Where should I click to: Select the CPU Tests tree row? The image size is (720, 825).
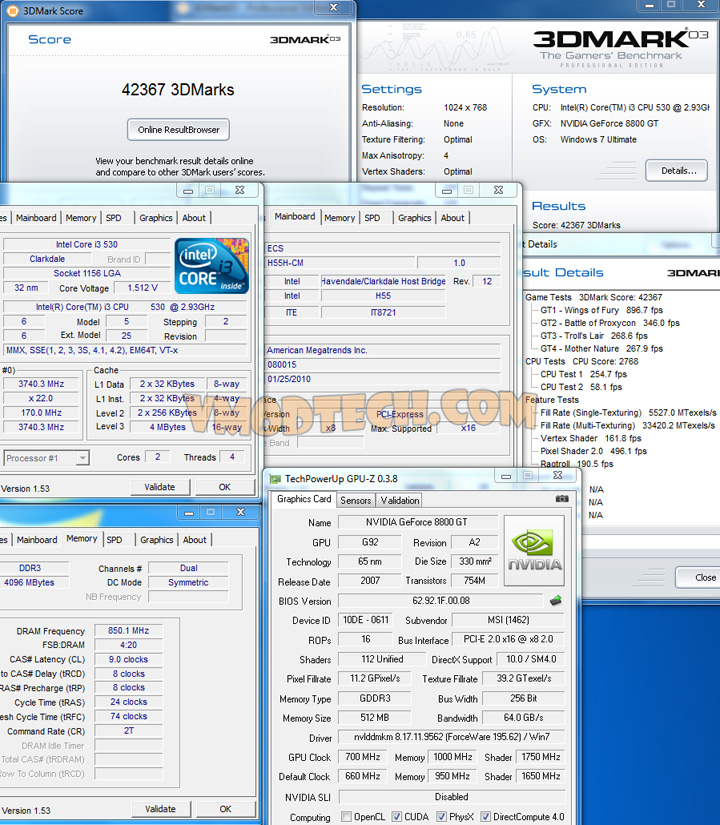582,361
